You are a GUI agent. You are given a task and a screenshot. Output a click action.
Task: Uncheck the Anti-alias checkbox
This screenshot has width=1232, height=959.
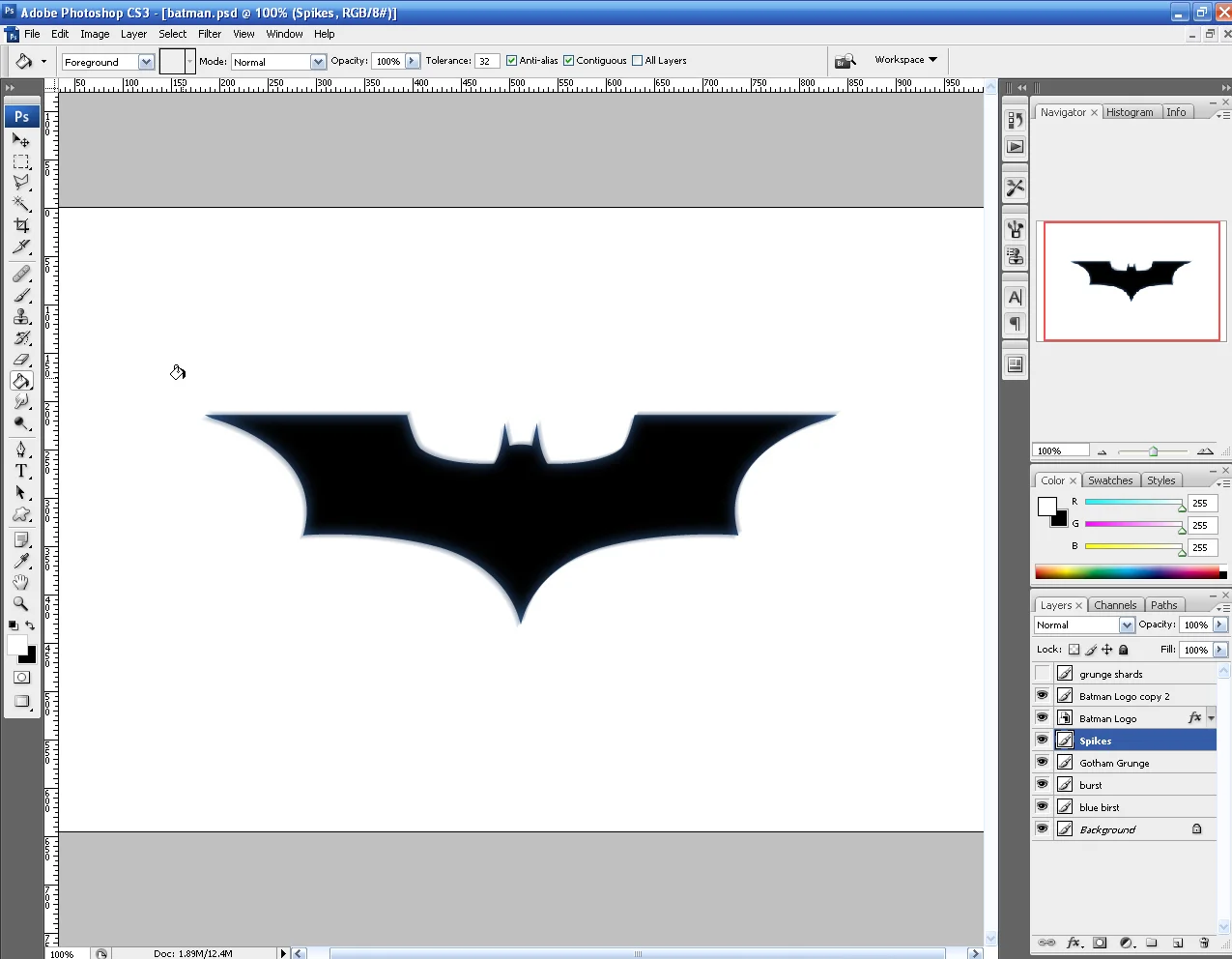(x=512, y=61)
